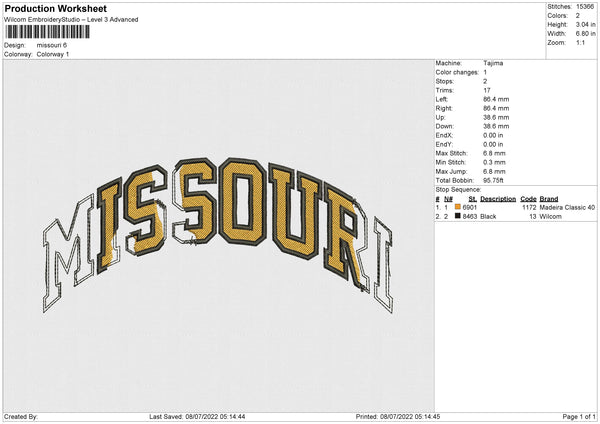The width and height of the screenshot is (600, 424).
Task: Click the 'Left:' measurement label
Action: pyautogui.click(x=442, y=99)
